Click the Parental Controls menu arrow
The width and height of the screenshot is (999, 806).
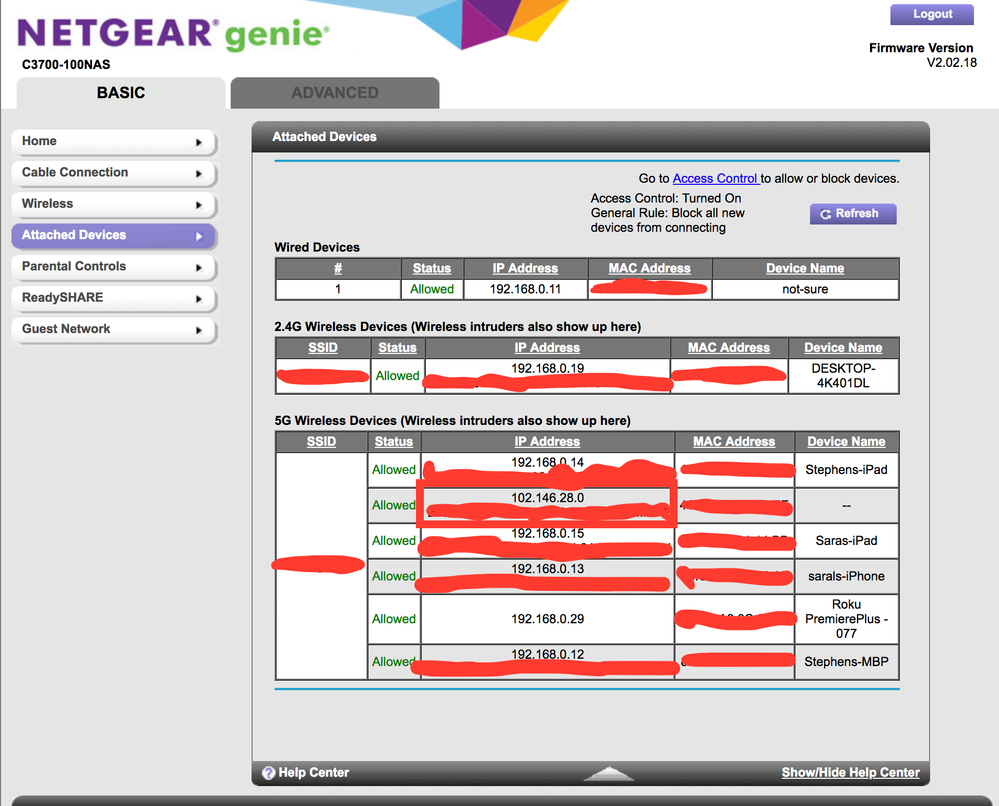199,268
